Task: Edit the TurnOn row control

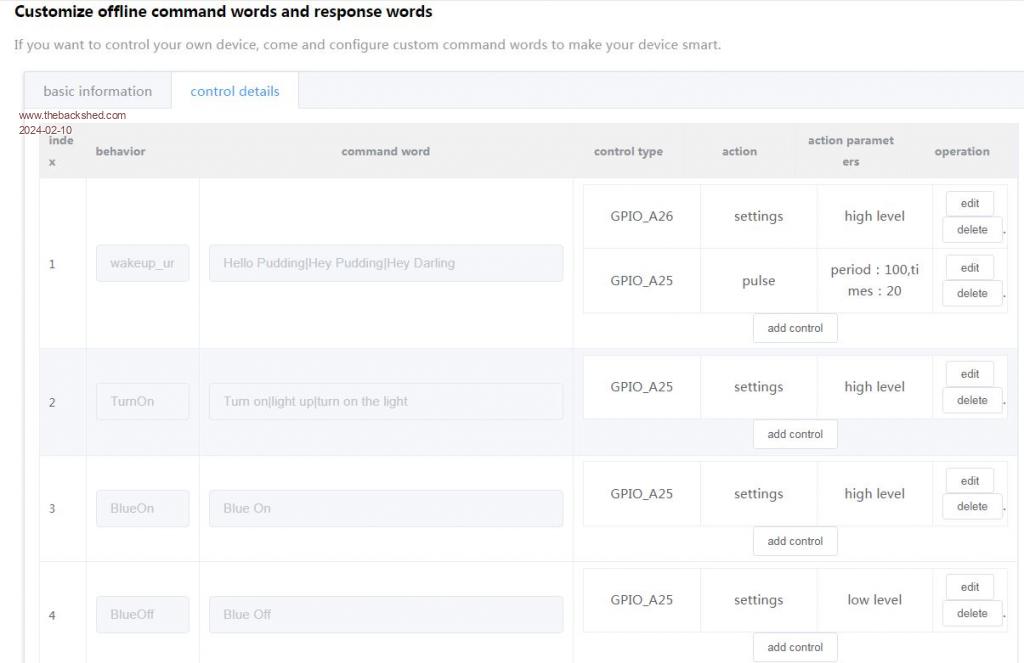Action: (969, 374)
